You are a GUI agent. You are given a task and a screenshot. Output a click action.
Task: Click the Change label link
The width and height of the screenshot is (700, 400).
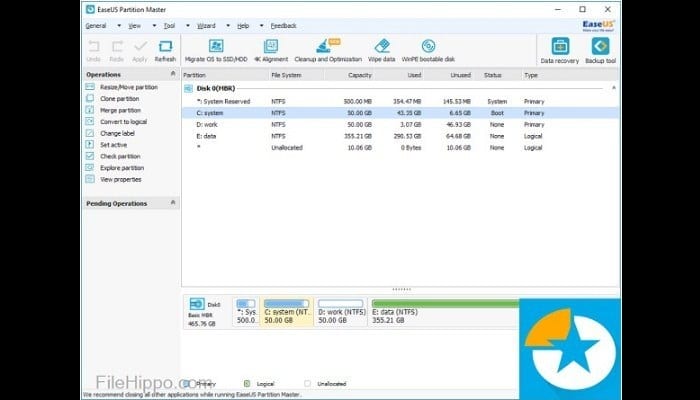pyautogui.click(x=117, y=133)
